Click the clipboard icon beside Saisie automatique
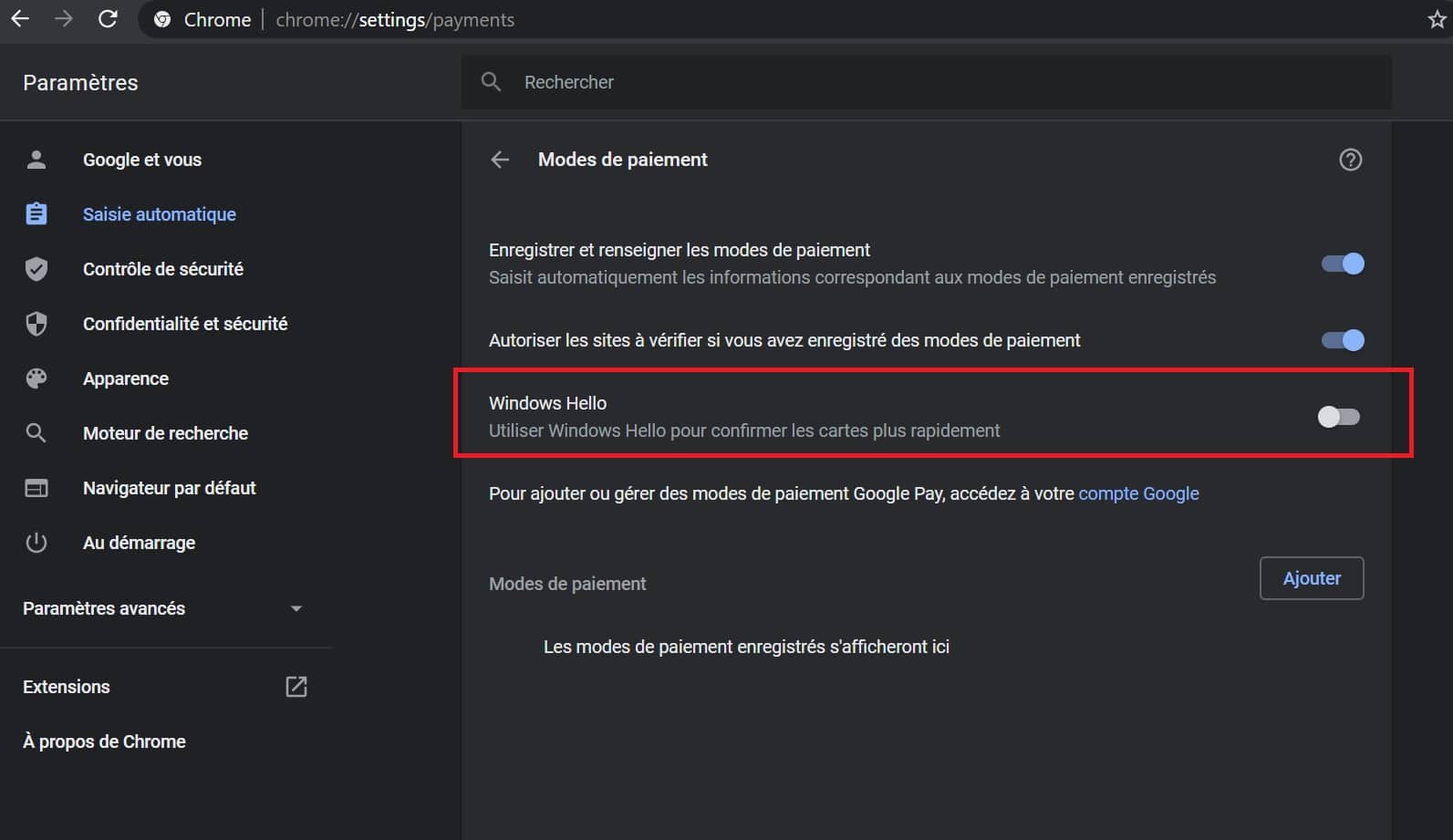 pyautogui.click(x=36, y=214)
